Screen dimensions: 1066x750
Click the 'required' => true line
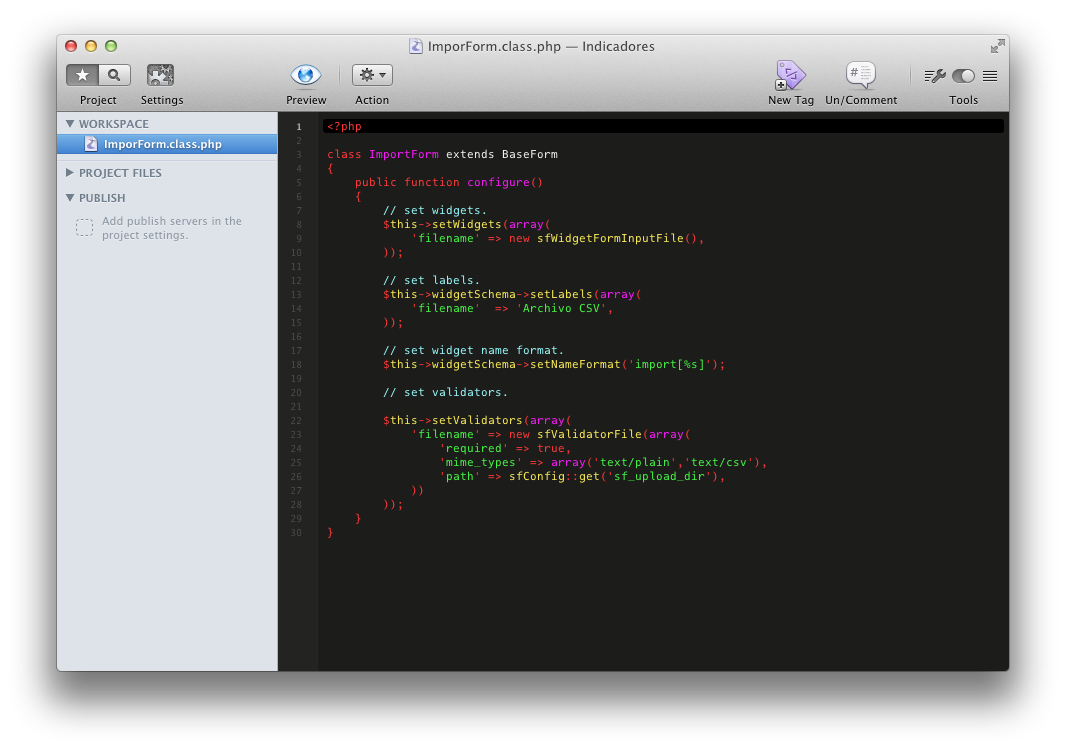point(505,448)
